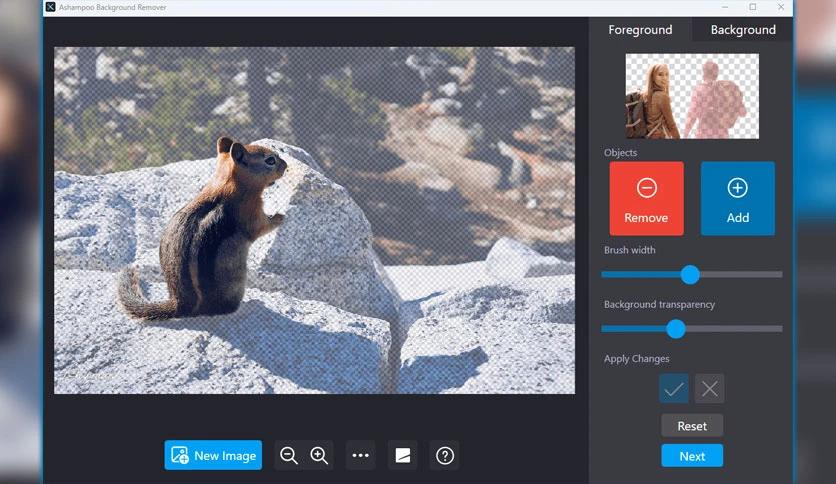Select the blue Add objects tool
The image size is (836, 484).
(738, 198)
